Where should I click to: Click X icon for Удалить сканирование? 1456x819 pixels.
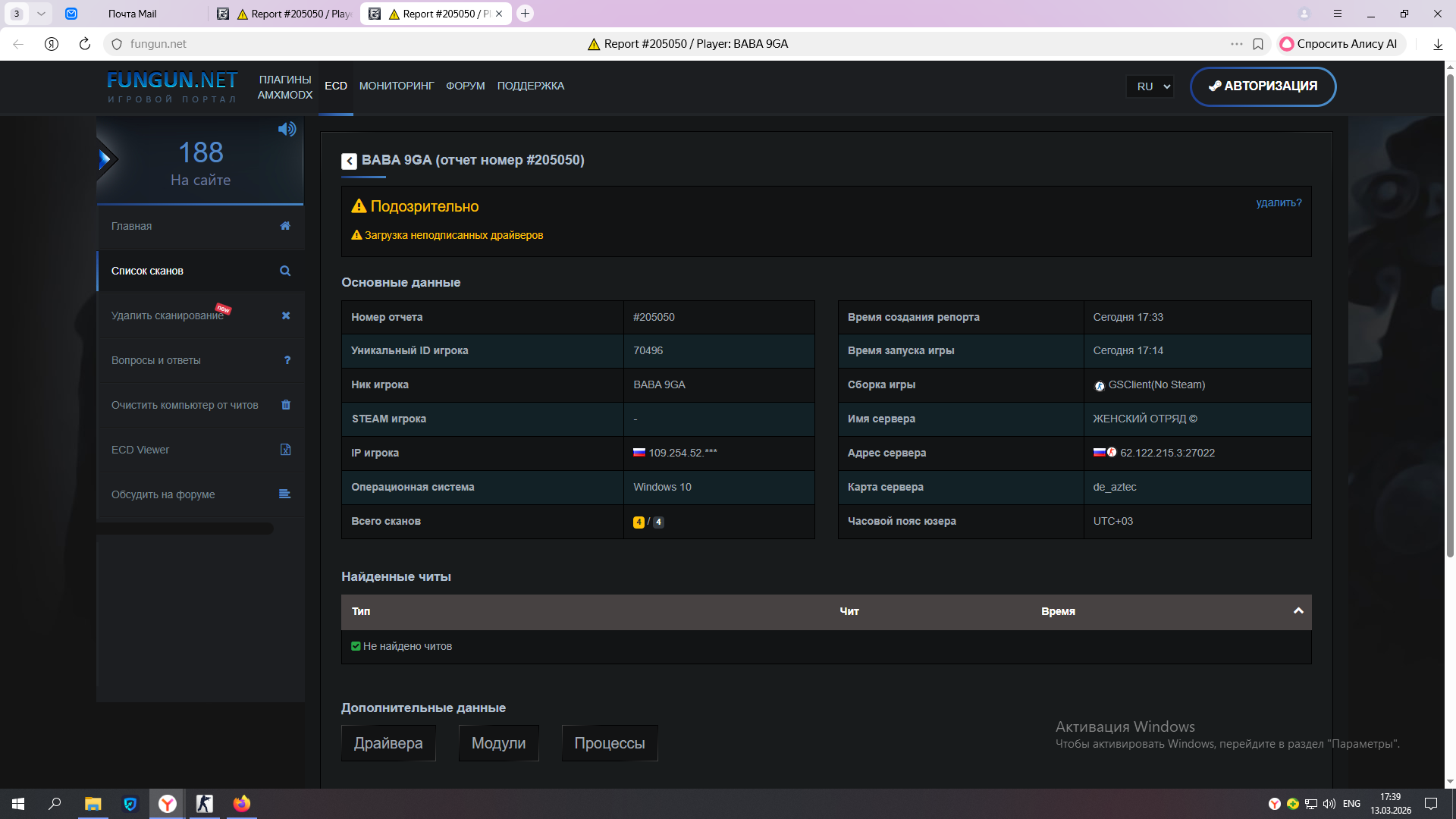[x=286, y=315]
